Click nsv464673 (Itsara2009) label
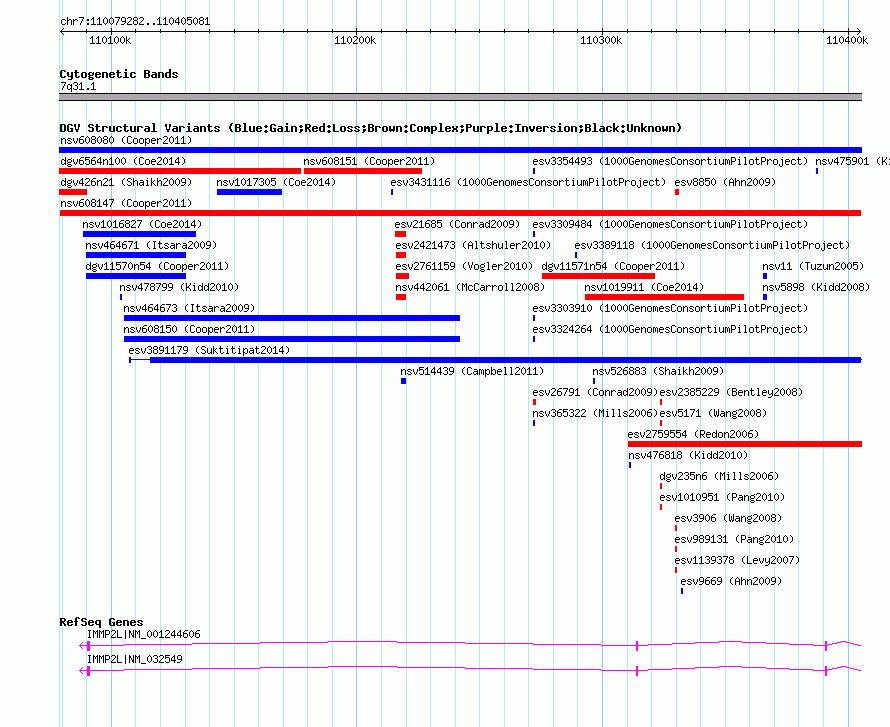Screen dimensions: 890x727 (x=189, y=308)
